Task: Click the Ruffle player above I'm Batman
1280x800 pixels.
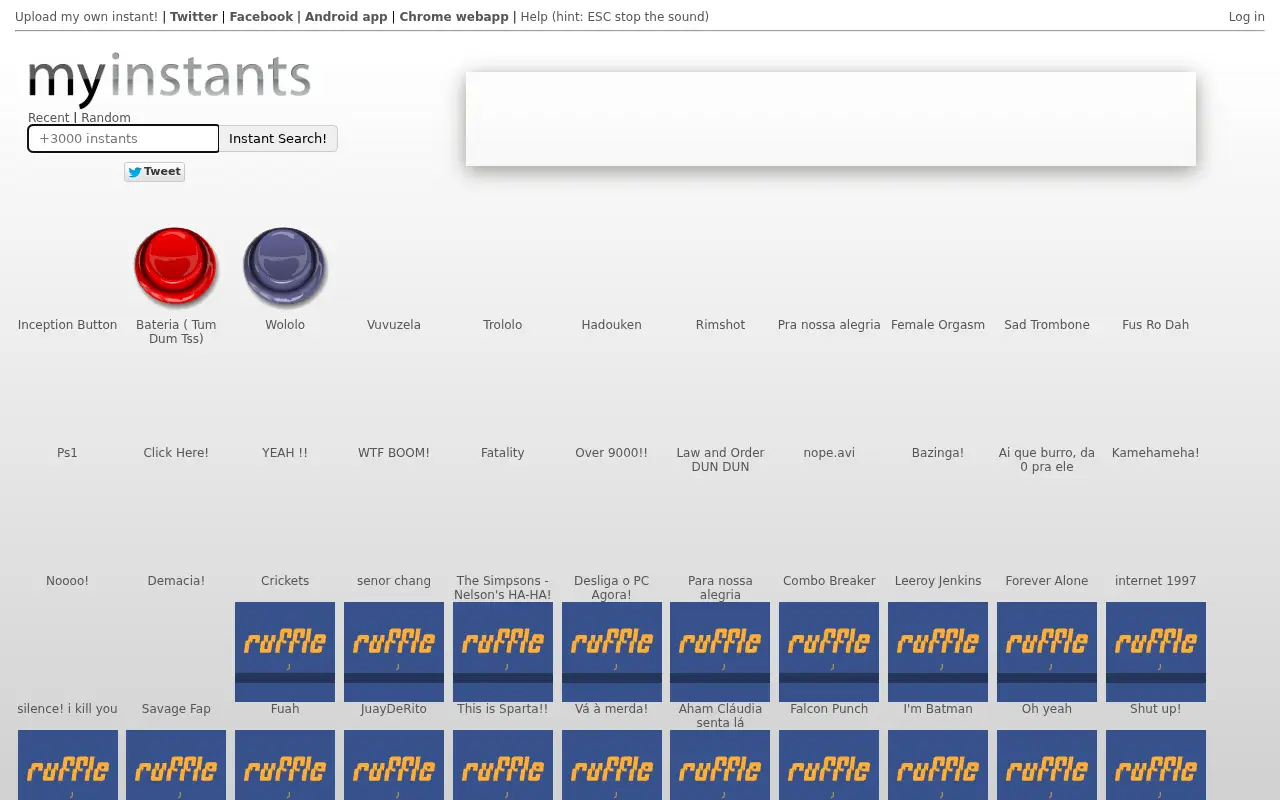Action: point(938,652)
